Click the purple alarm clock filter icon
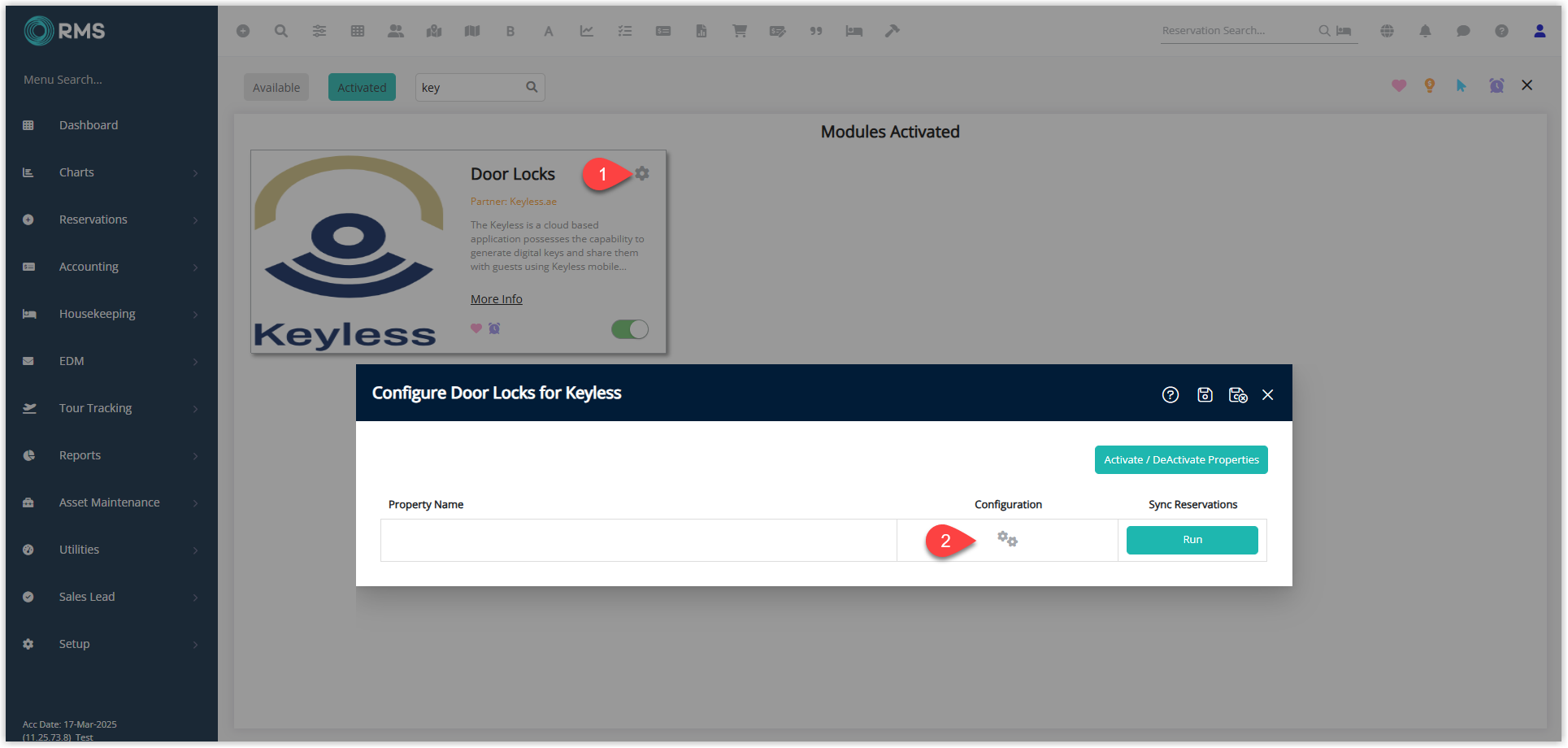This screenshot has height=748, width=1568. 1496,85
